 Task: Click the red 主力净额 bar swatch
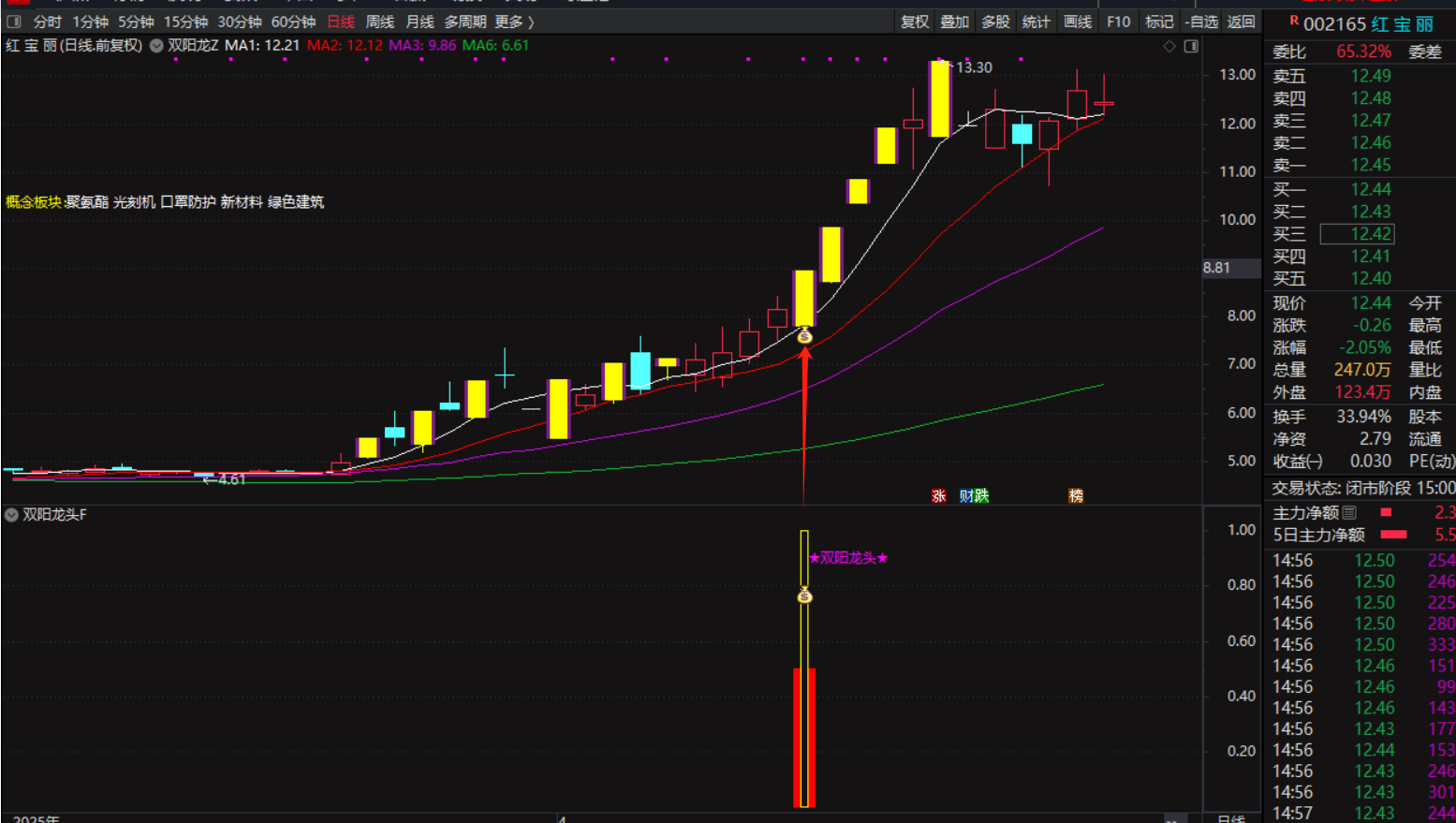tap(1386, 513)
